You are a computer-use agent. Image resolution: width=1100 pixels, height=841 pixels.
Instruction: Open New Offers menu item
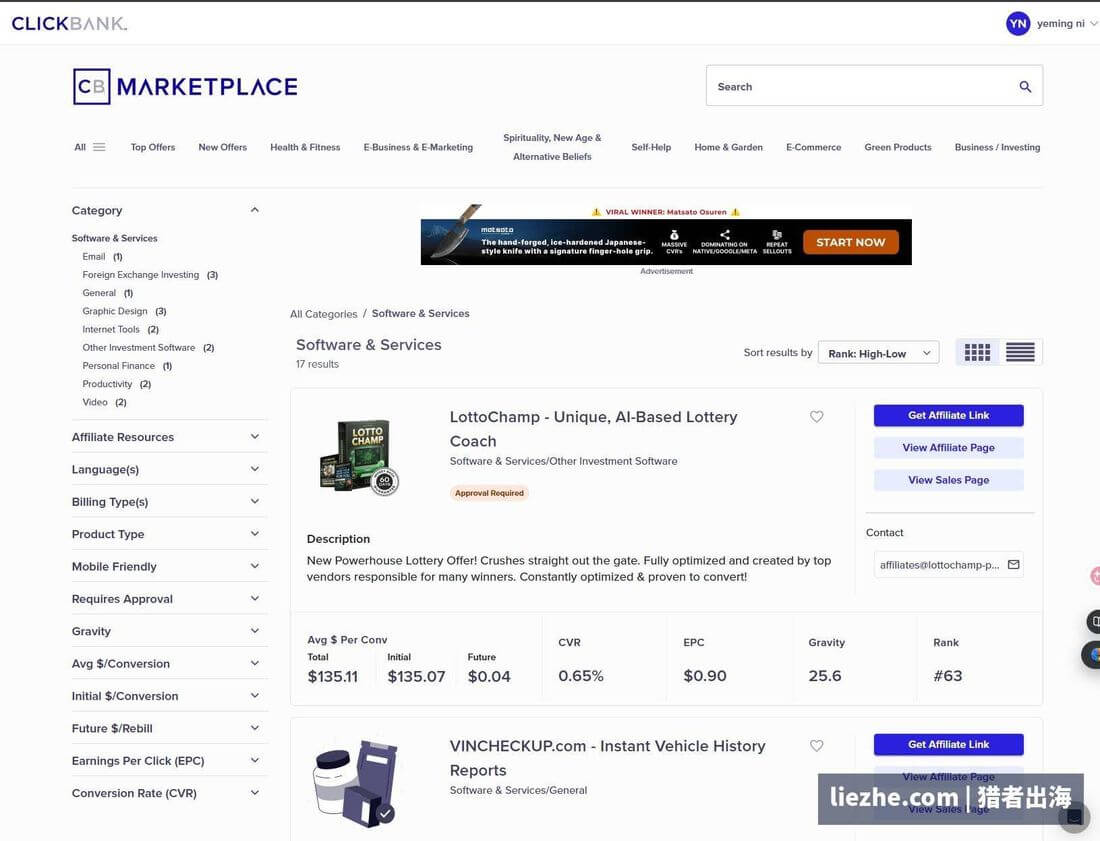tap(222, 147)
